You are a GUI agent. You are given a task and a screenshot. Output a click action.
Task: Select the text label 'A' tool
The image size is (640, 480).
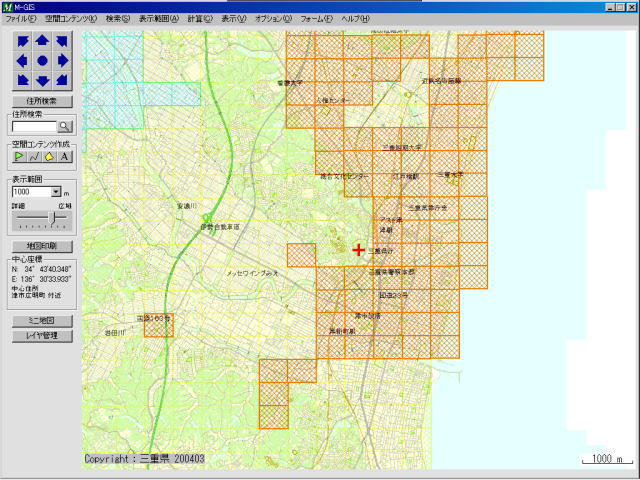pyautogui.click(x=64, y=156)
